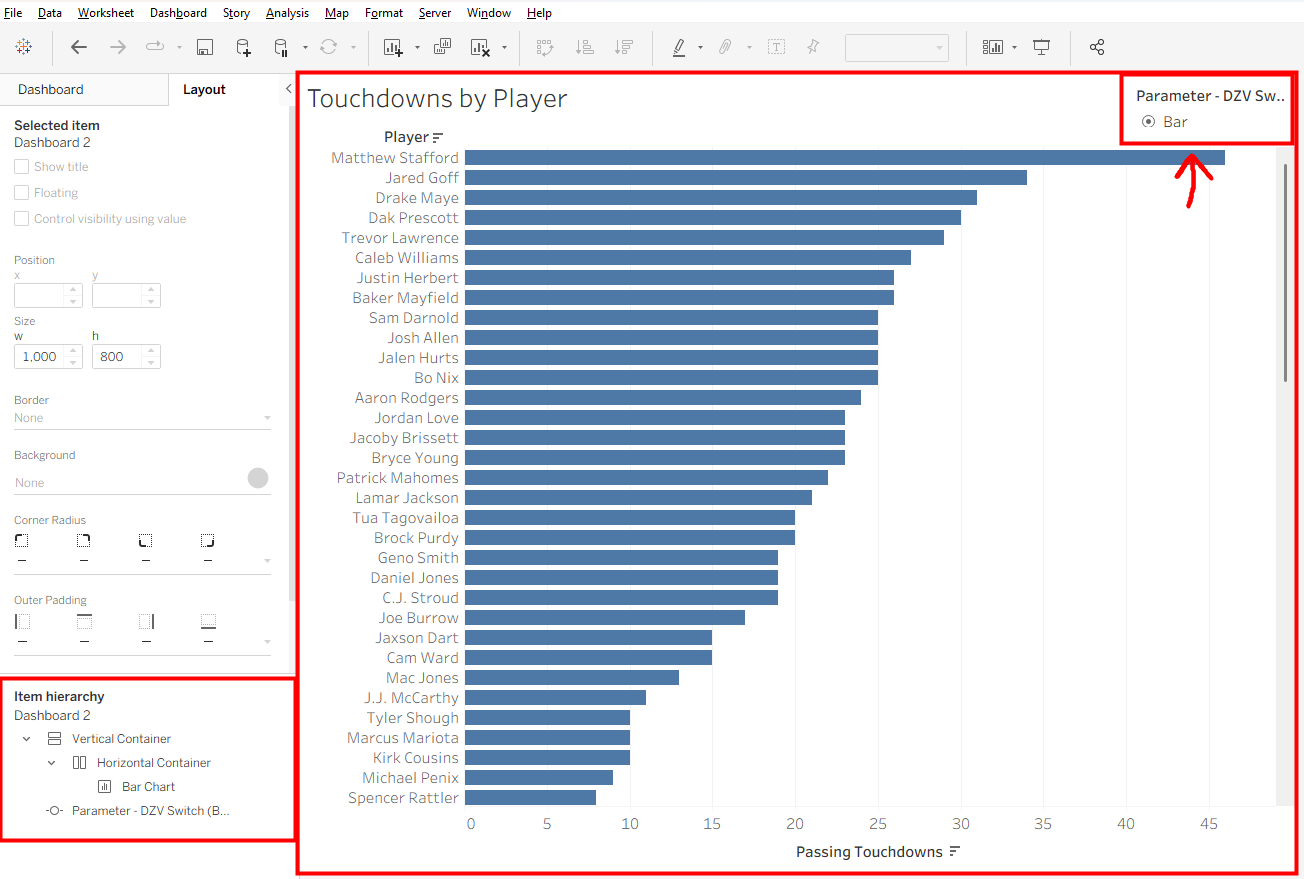
Task: Select Matthew Stafford's bar in the chart
Action: 845,158
